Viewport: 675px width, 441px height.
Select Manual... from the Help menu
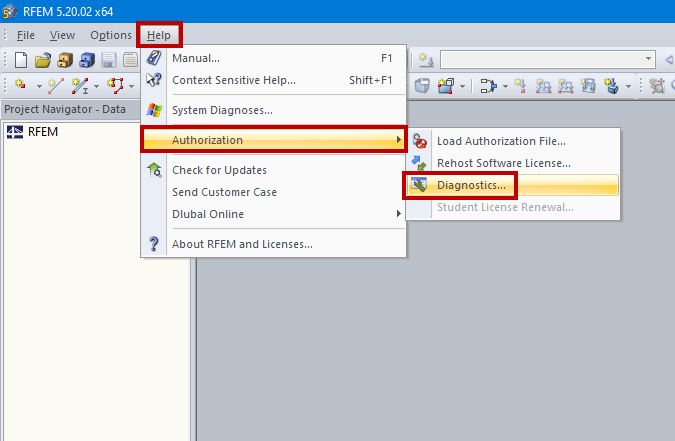point(274,58)
